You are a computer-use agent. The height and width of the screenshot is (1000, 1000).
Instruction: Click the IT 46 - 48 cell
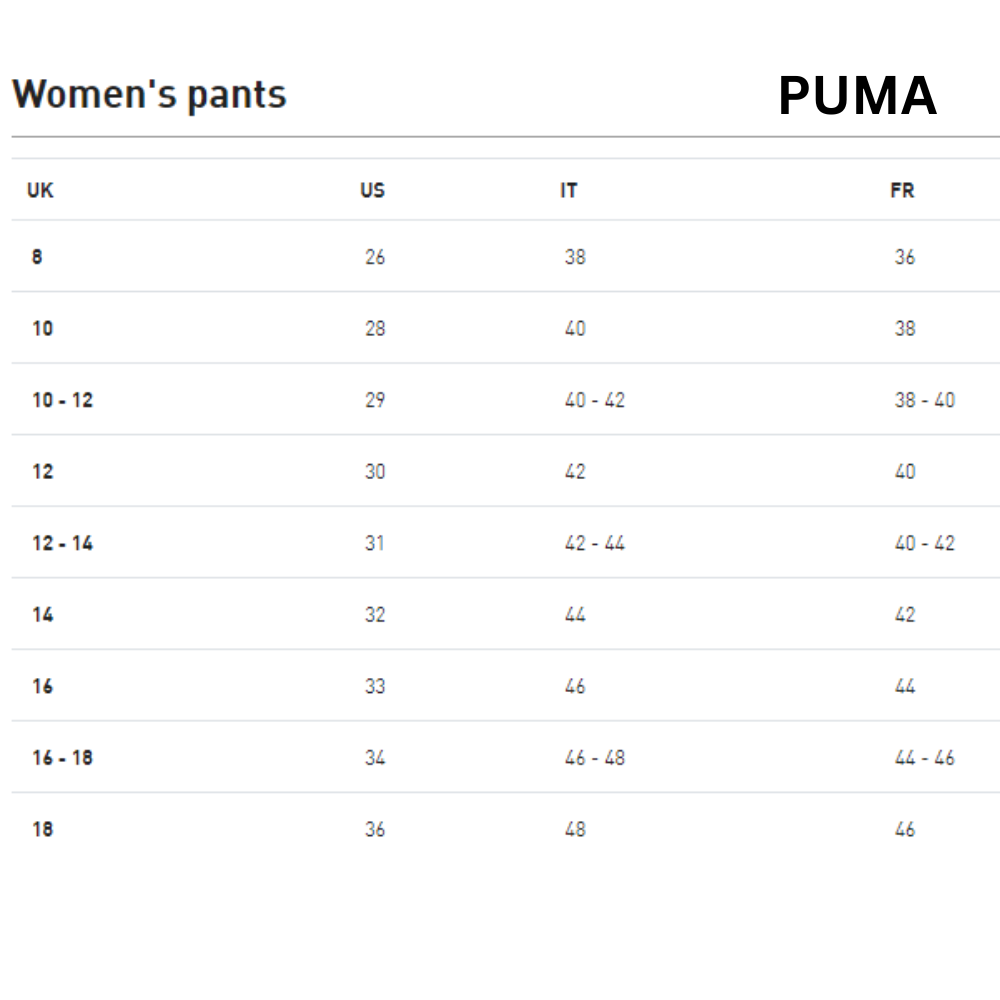click(x=594, y=758)
